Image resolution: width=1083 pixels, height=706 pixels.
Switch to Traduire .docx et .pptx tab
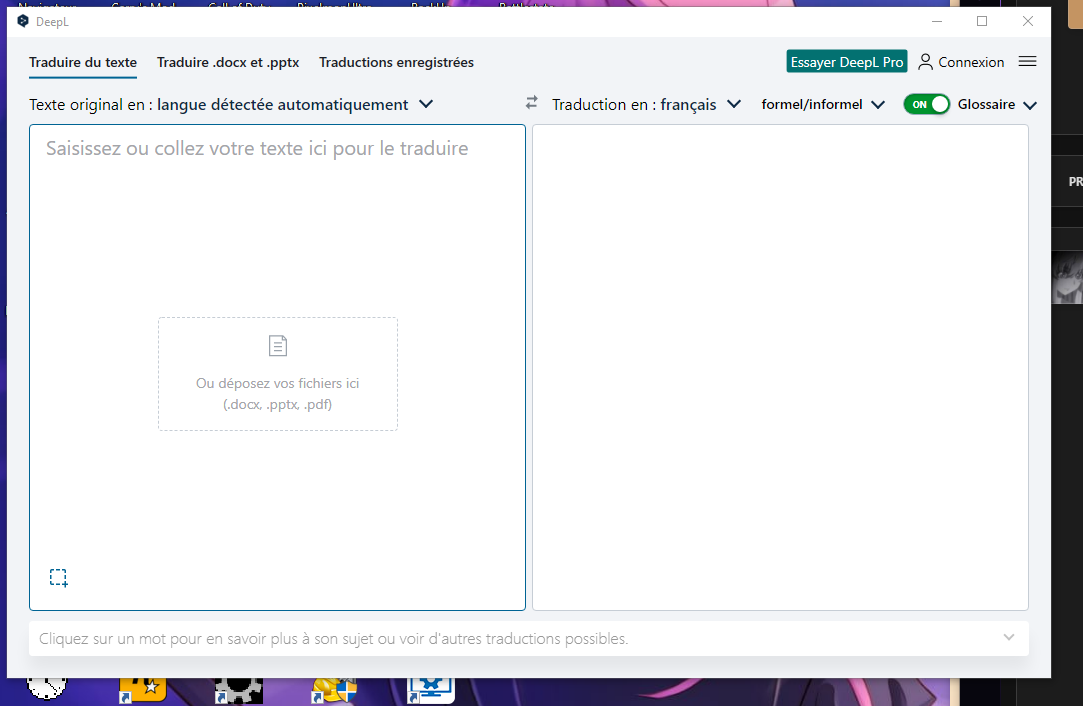[x=228, y=62]
